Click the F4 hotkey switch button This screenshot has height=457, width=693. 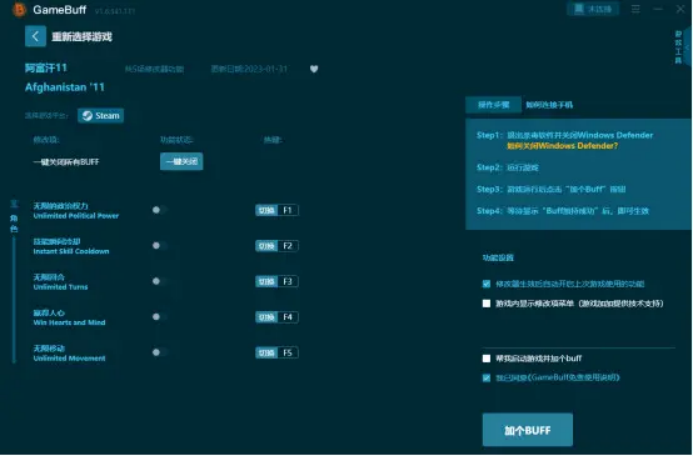277,317
